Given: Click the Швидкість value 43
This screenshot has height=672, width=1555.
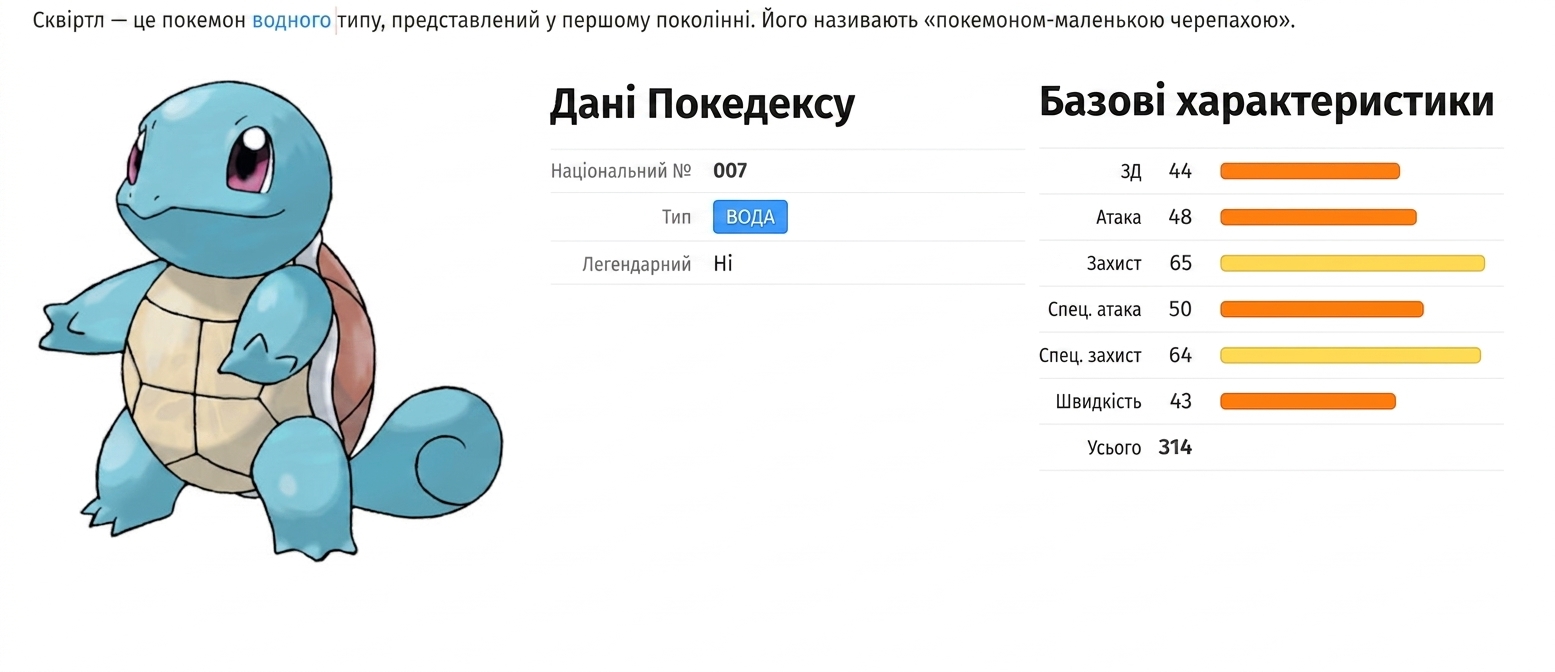Looking at the screenshot, I should 1180,401.
